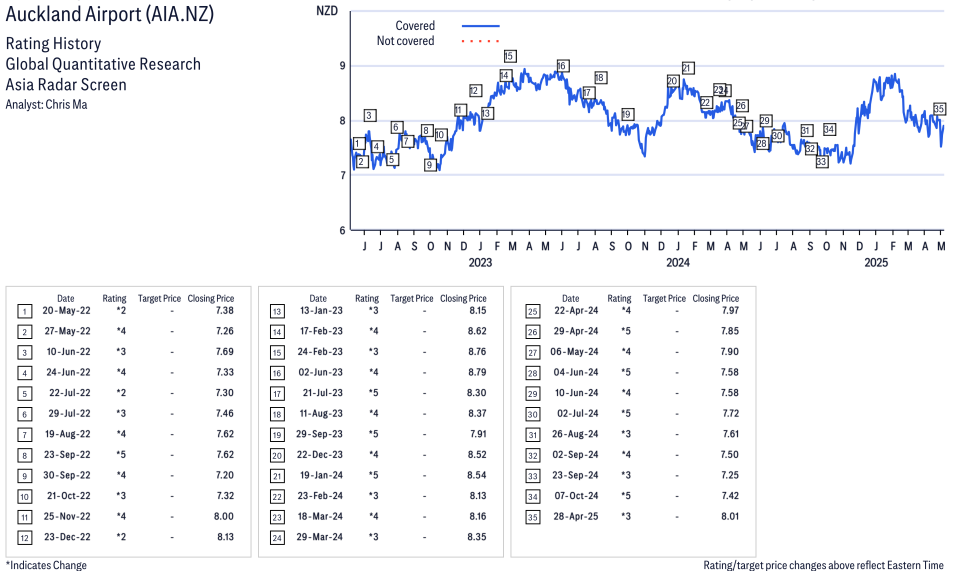The image size is (955, 571).
Task: Click the 02-Jun-23 date cell
Action: 320,373
